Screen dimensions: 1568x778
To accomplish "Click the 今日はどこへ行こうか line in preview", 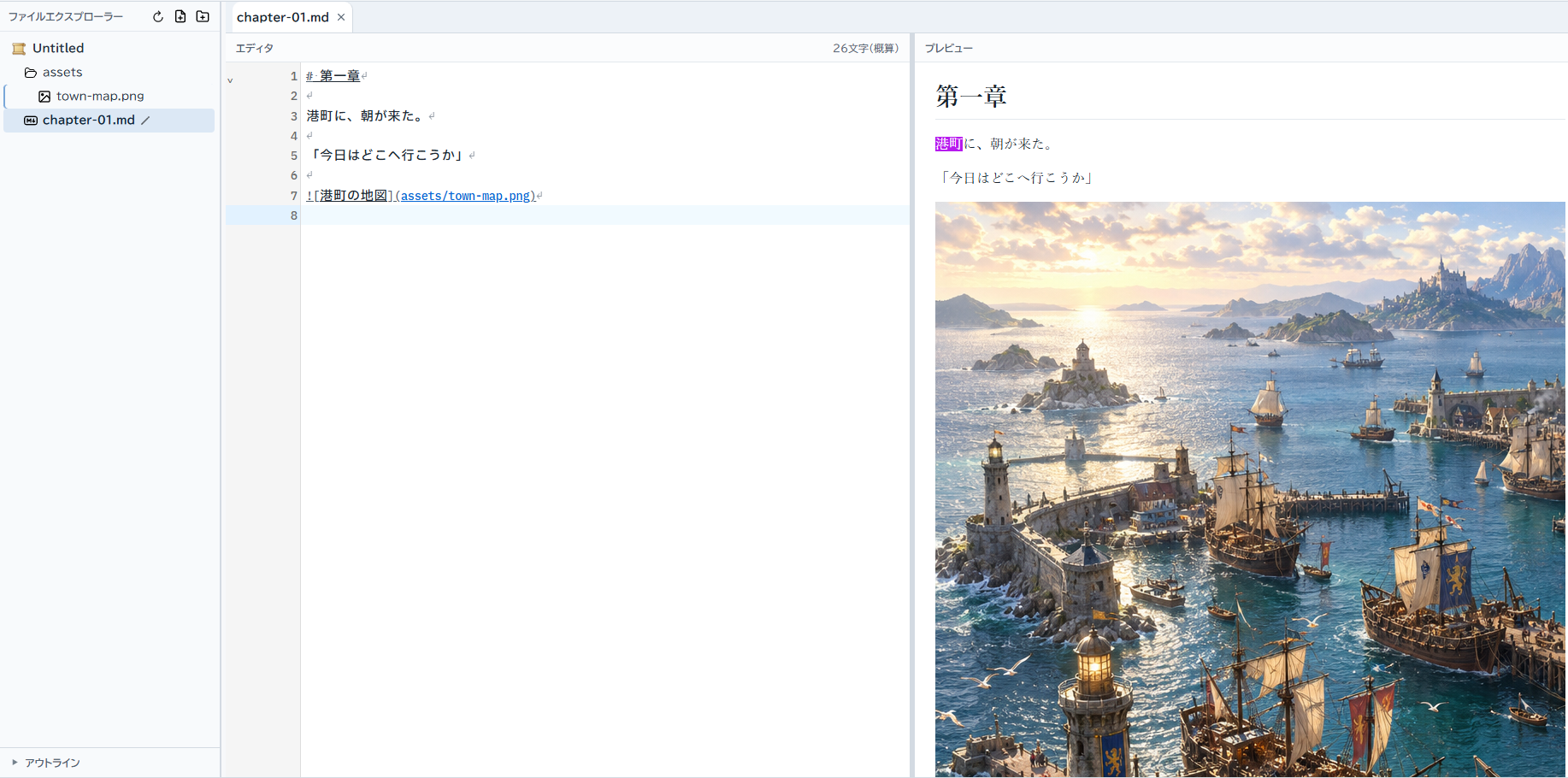I will coord(1017,178).
